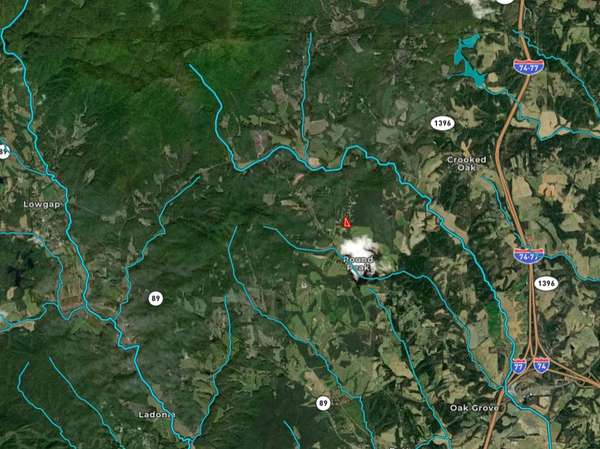Select the Crooked Oak place label
The image size is (600, 449).
[x=466, y=164]
